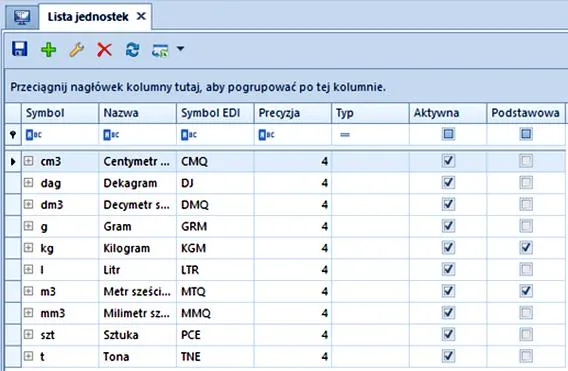Sort by Aktywna column header

click(448, 113)
